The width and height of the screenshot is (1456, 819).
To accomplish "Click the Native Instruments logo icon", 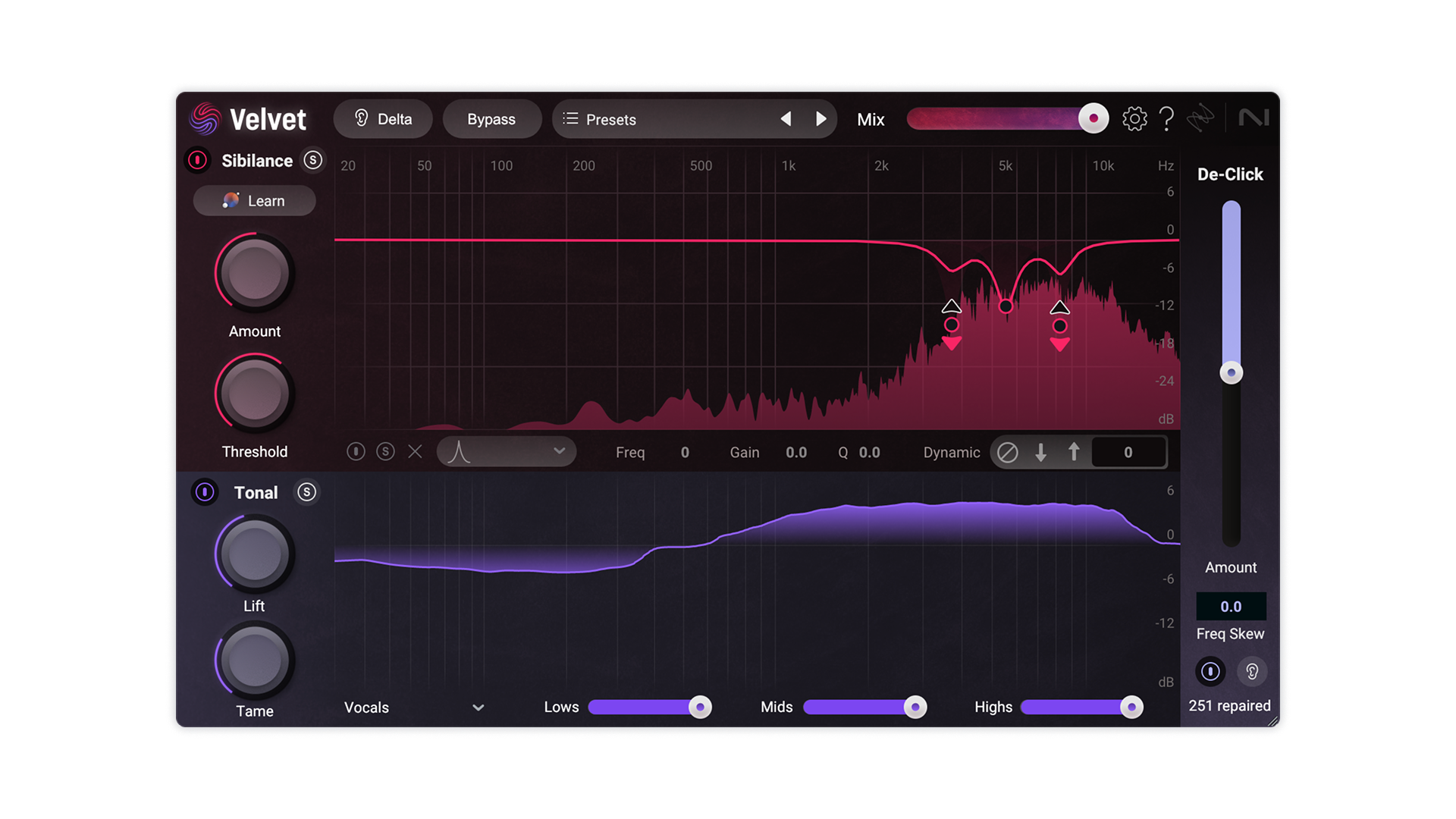I will (x=1254, y=118).
